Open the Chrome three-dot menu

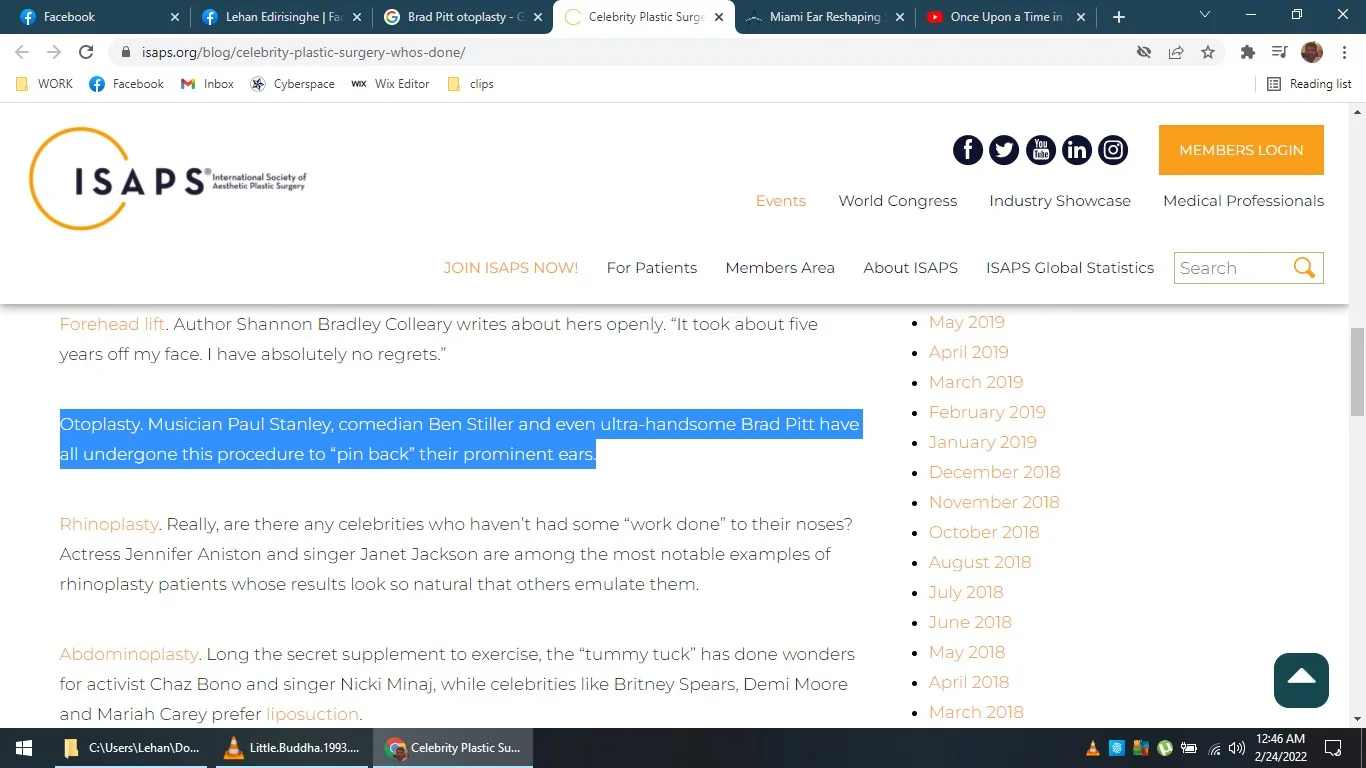pos(1342,52)
